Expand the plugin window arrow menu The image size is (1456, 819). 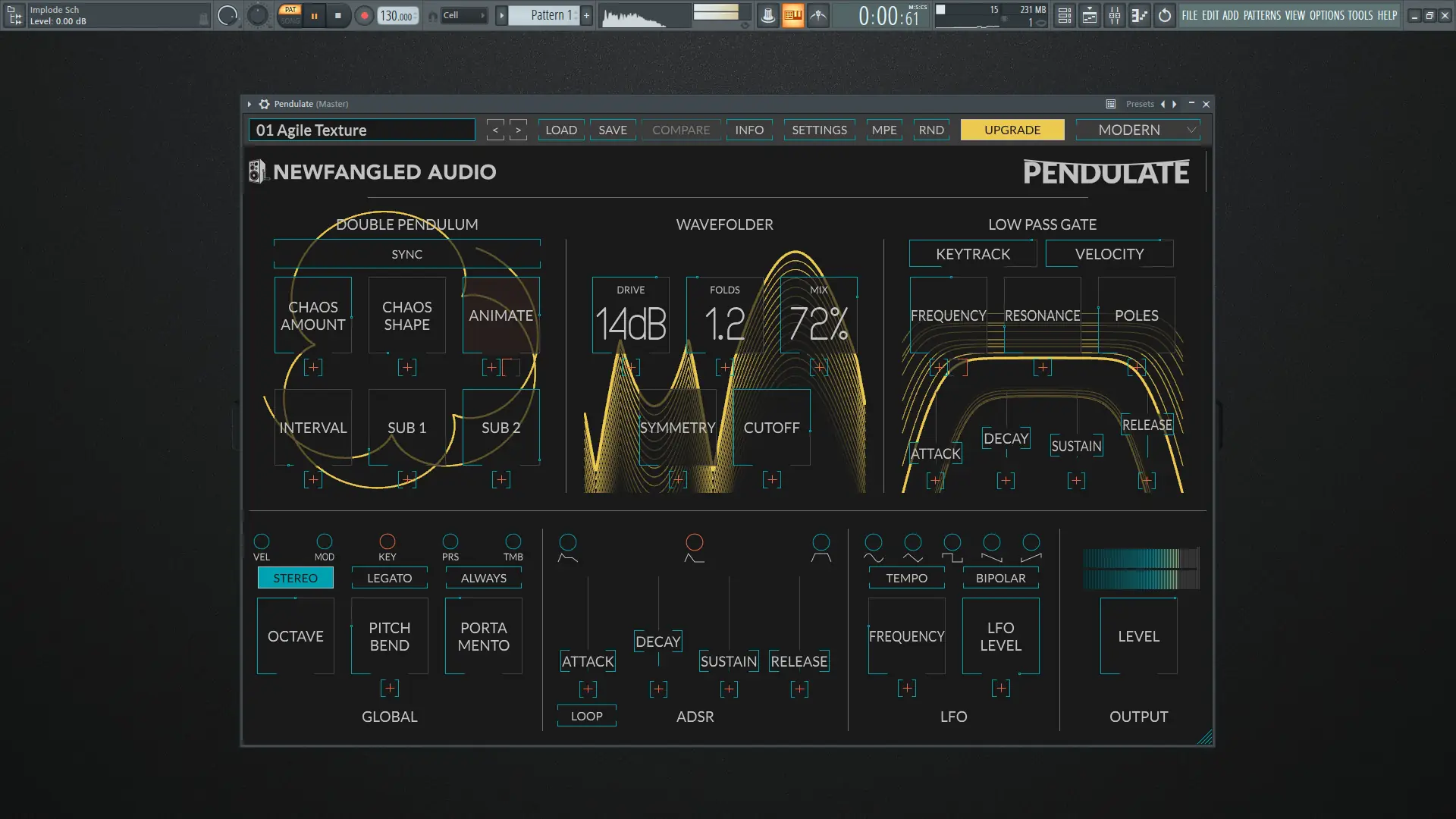pos(249,104)
